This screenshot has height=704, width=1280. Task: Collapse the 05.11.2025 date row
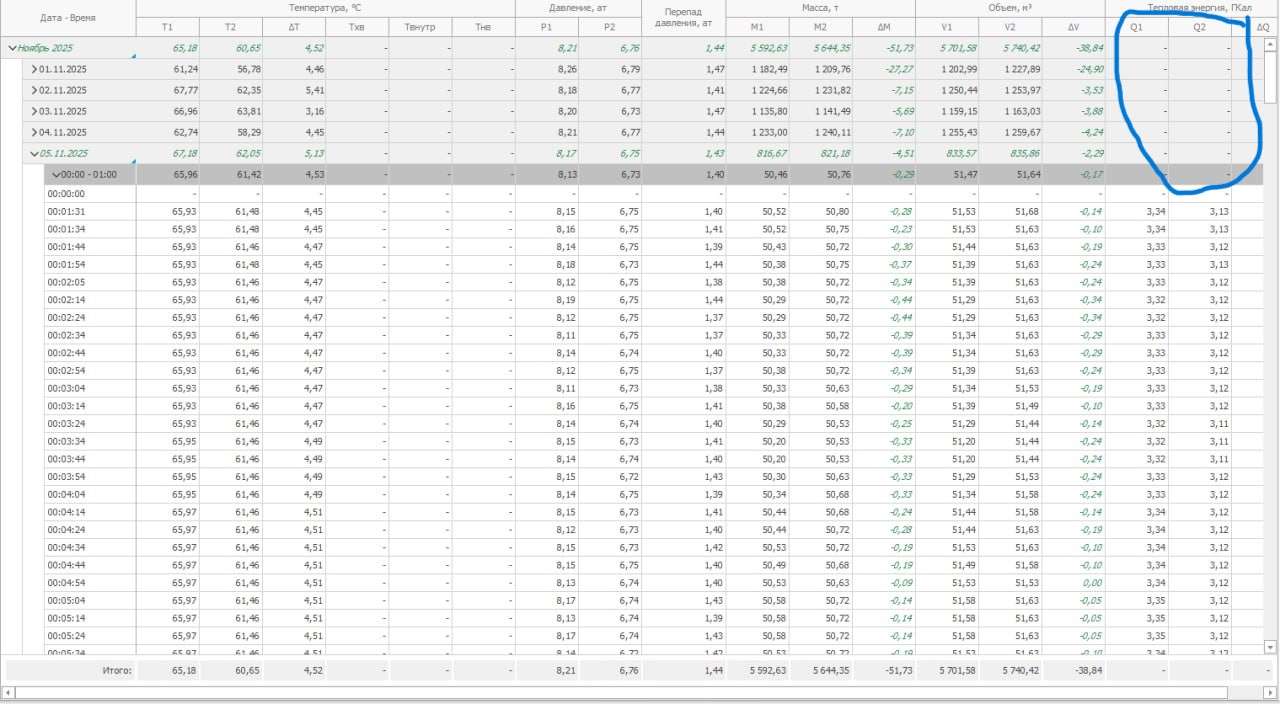(x=34, y=153)
